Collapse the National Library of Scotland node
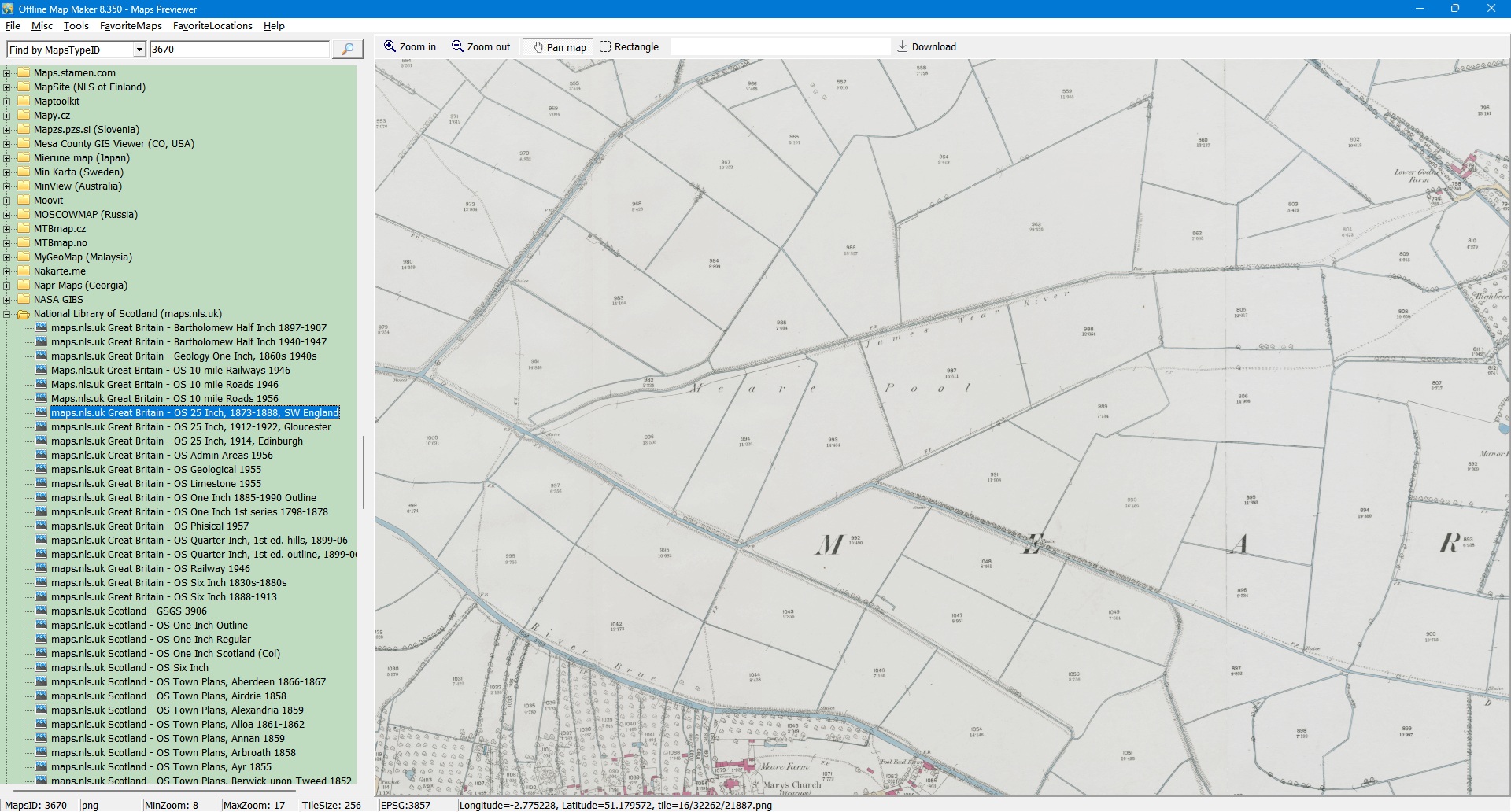This screenshot has height=812, width=1511. [7, 314]
